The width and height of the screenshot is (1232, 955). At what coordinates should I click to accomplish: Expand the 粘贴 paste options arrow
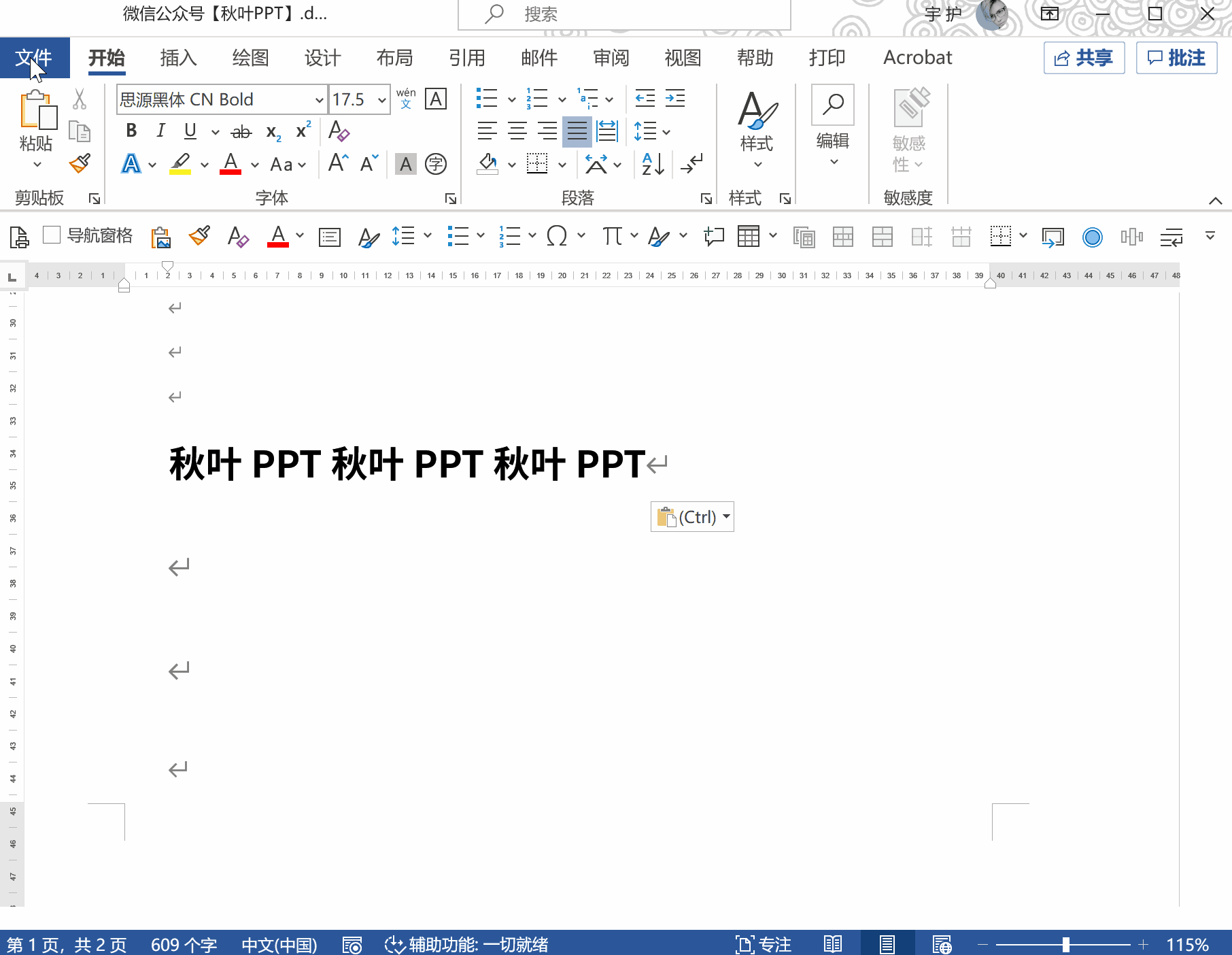[x=37, y=165]
